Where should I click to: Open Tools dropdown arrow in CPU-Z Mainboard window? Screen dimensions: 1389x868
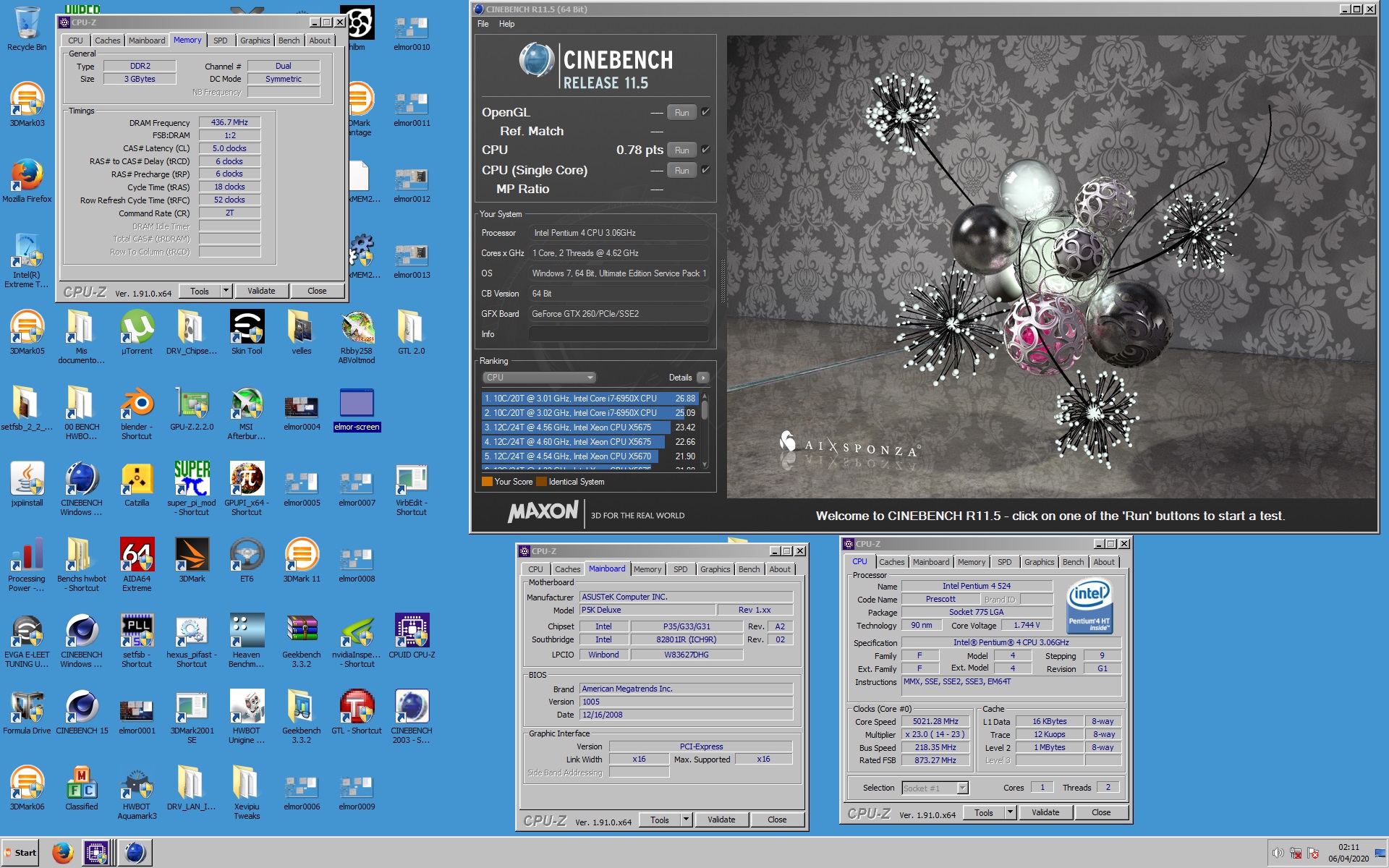(686, 820)
